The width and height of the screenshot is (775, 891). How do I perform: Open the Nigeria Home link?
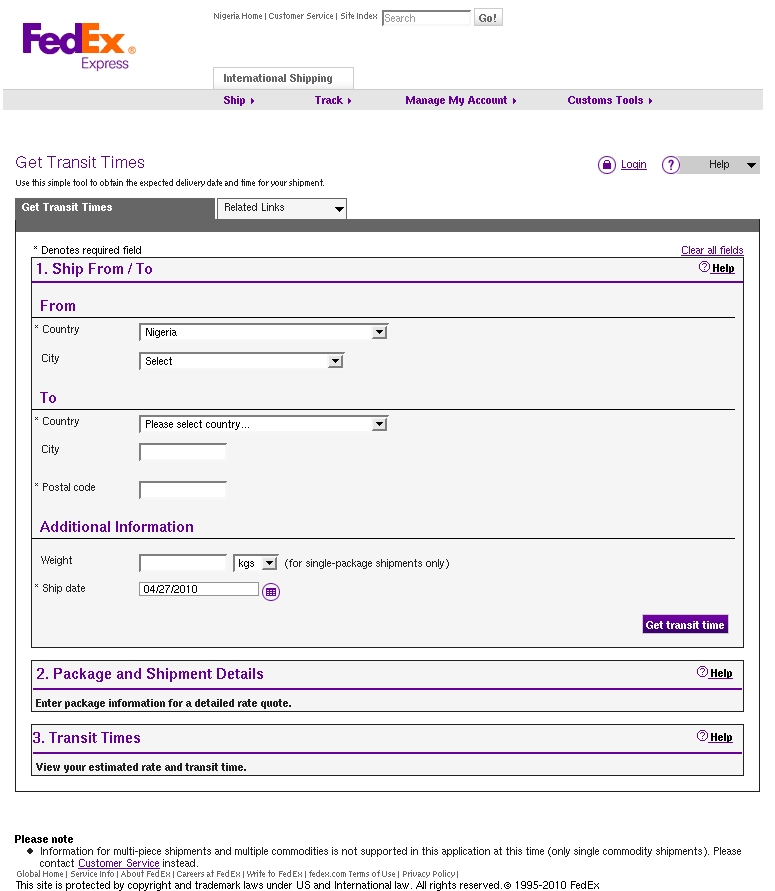pyautogui.click(x=238, y=16)
